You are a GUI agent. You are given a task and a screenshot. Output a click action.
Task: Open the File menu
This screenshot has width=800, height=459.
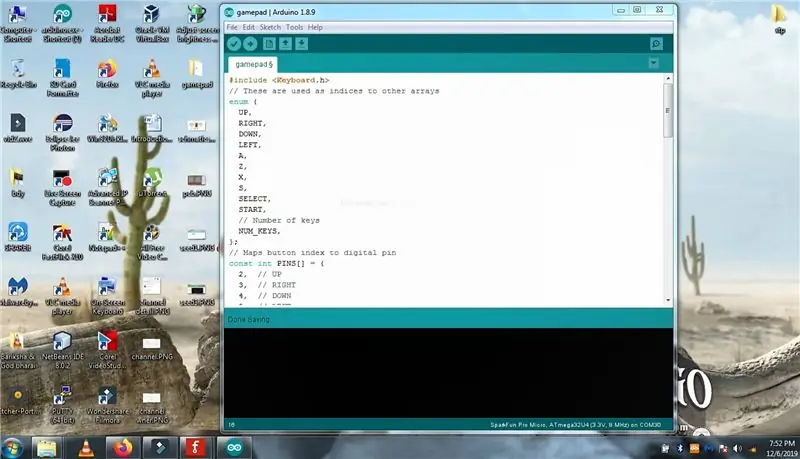tap(232, 27)
